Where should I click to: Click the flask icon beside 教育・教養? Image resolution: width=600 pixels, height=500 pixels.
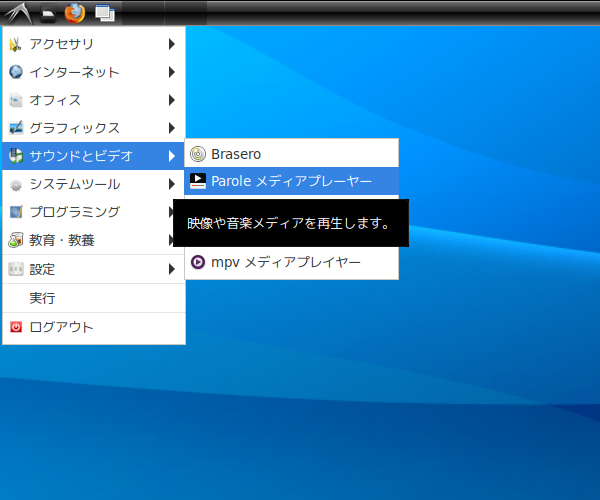(16, 240)
